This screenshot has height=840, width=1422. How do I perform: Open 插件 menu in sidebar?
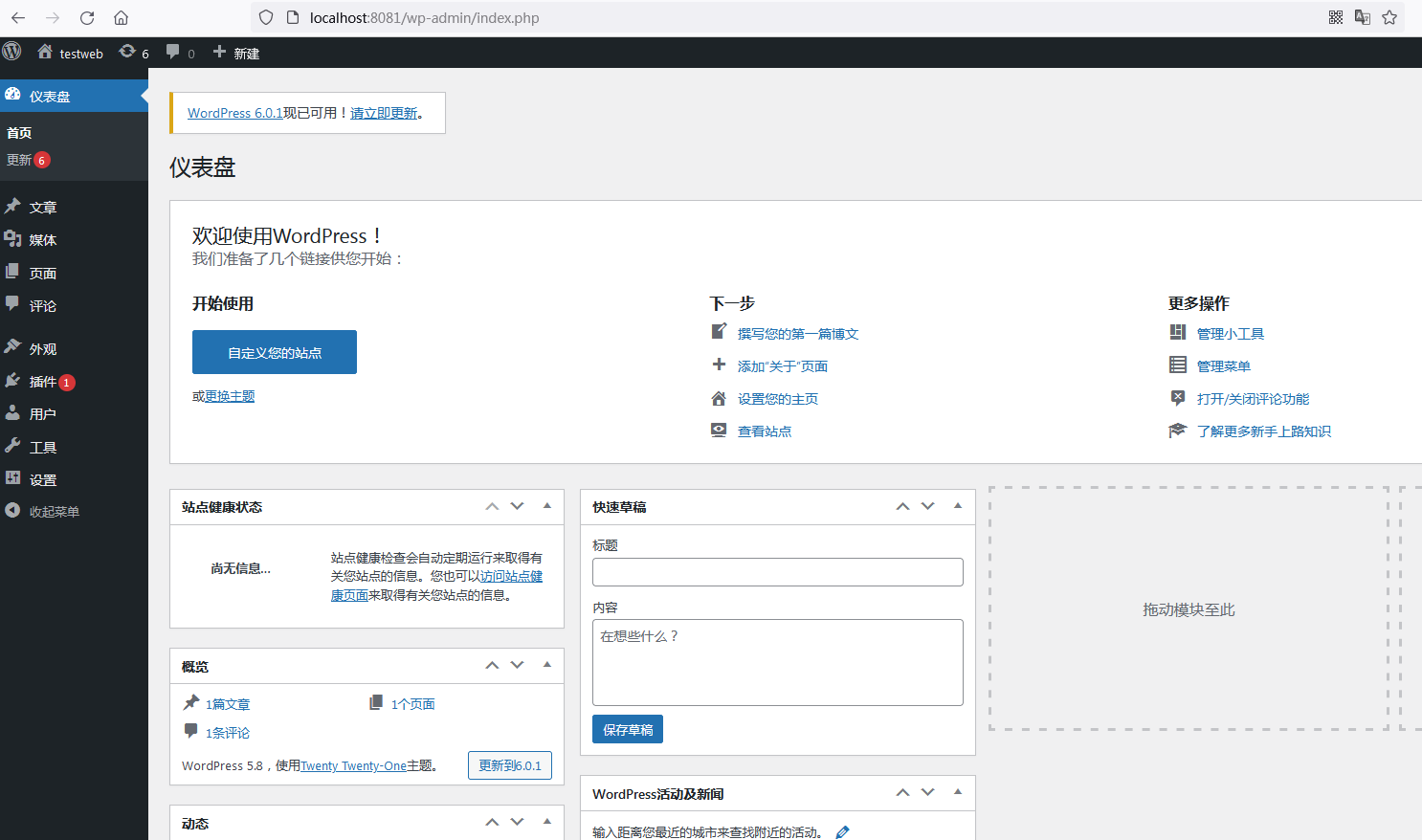coord(74,381)
